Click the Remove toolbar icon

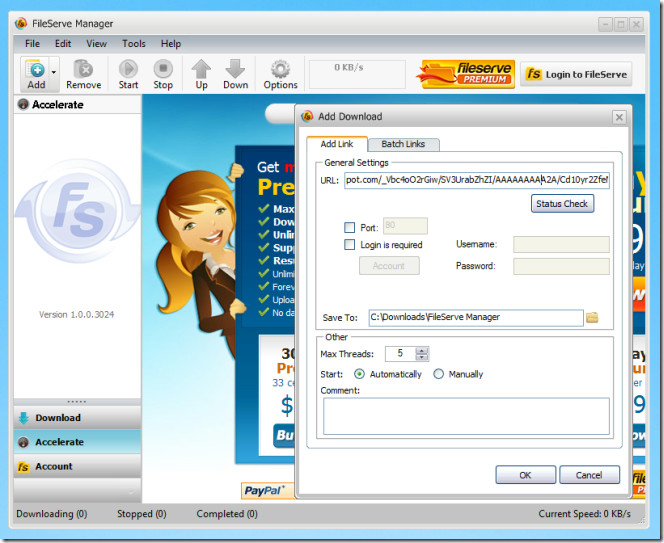(83, 74)
